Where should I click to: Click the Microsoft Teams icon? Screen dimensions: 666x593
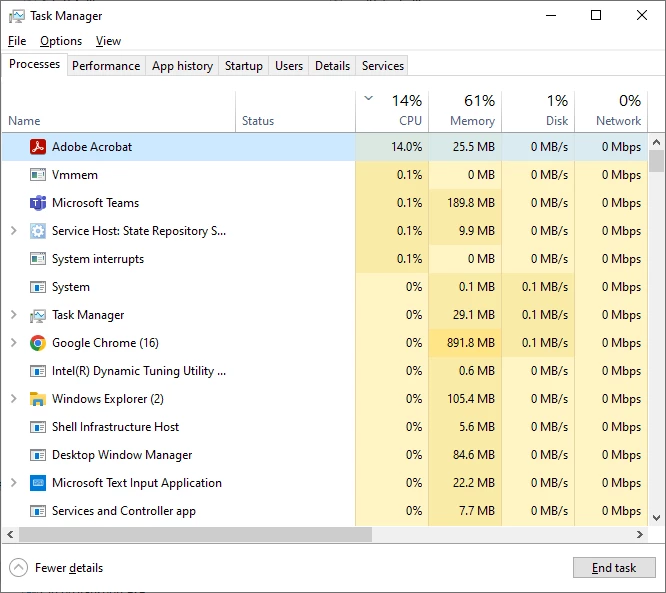[38, 203]
